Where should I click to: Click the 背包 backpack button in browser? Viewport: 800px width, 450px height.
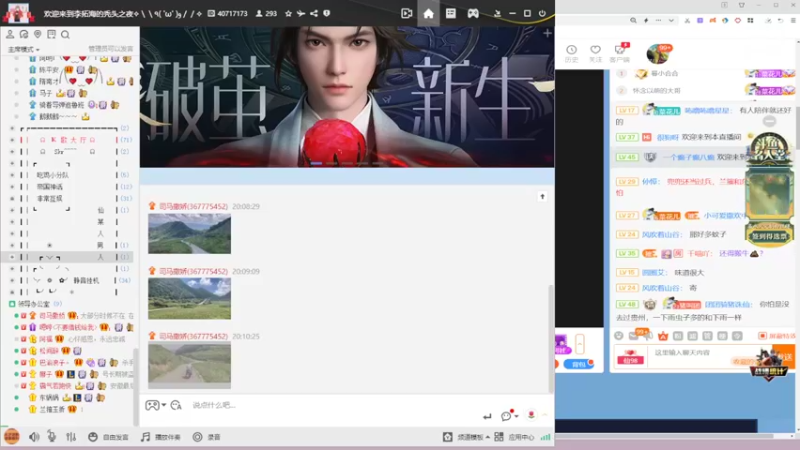tap(579, 364)
